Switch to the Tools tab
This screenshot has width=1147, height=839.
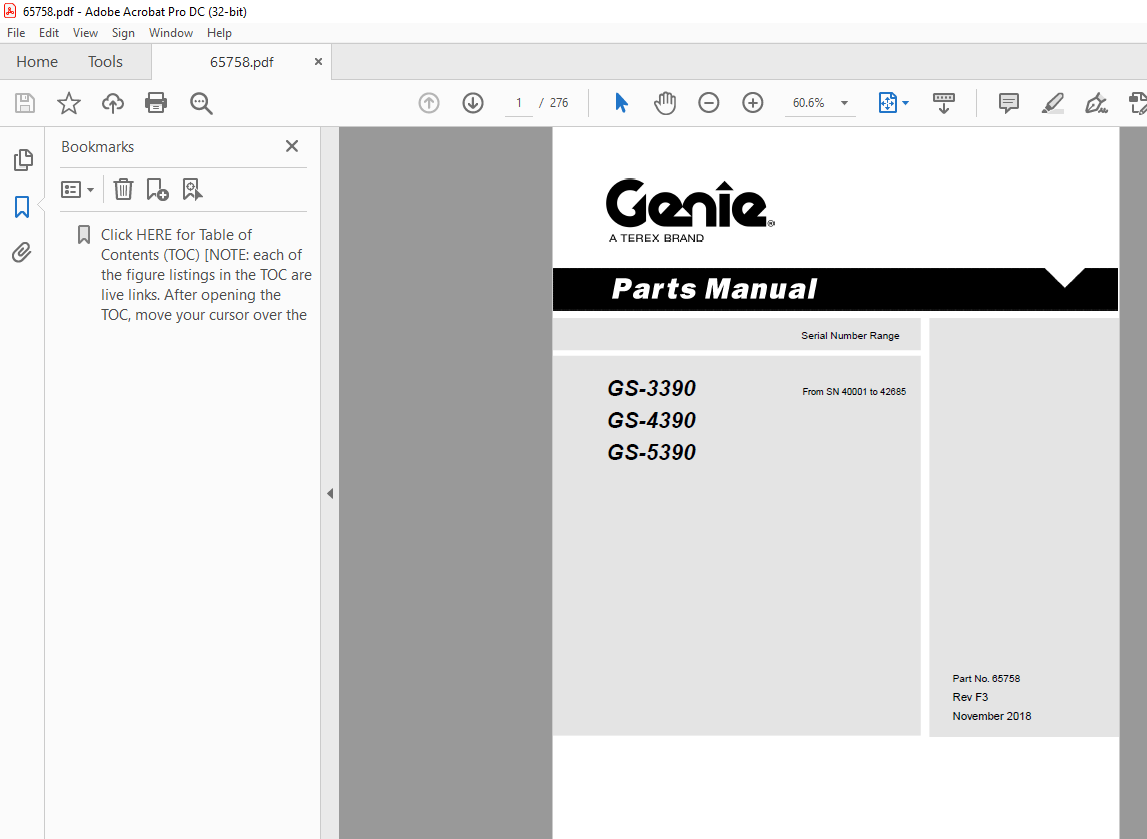105,61
